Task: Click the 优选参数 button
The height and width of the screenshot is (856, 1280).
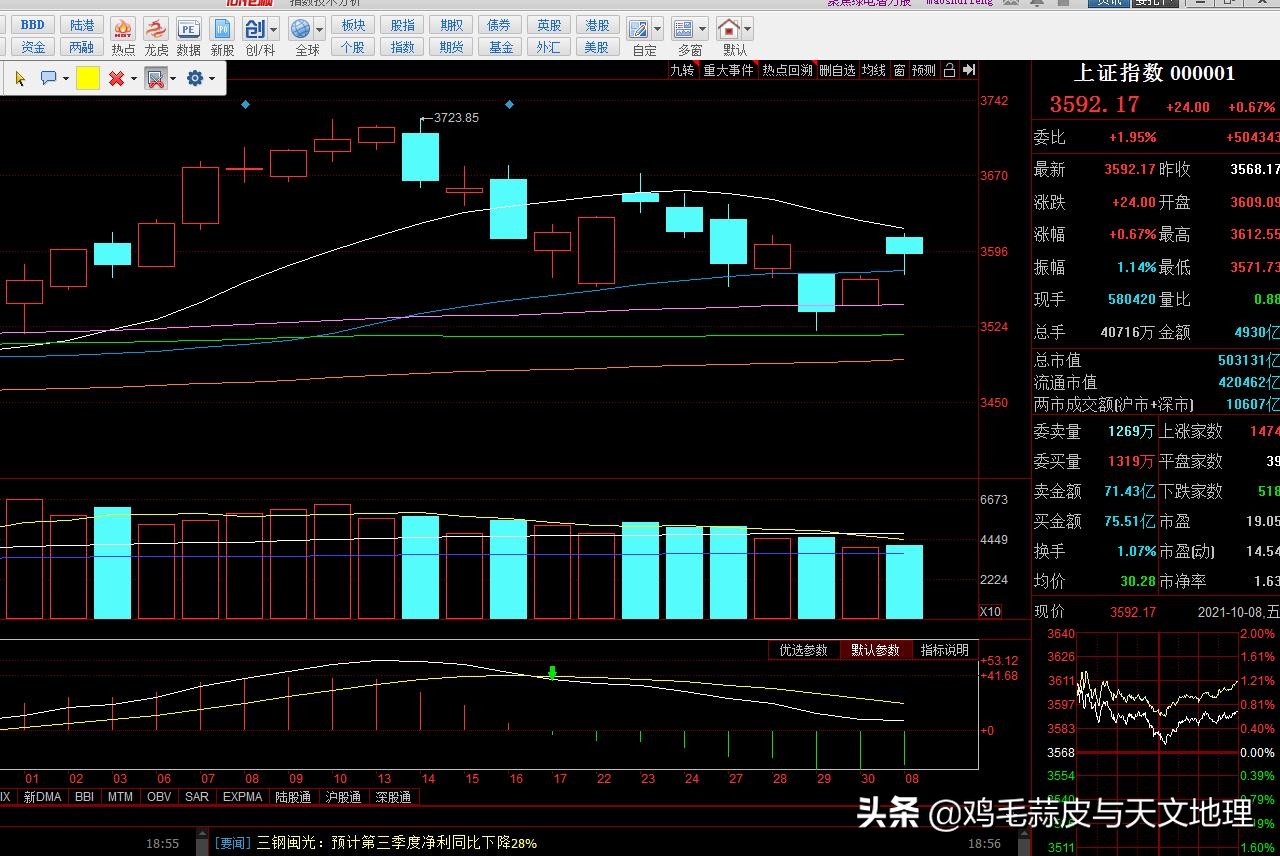Action: tap(804, 650)
